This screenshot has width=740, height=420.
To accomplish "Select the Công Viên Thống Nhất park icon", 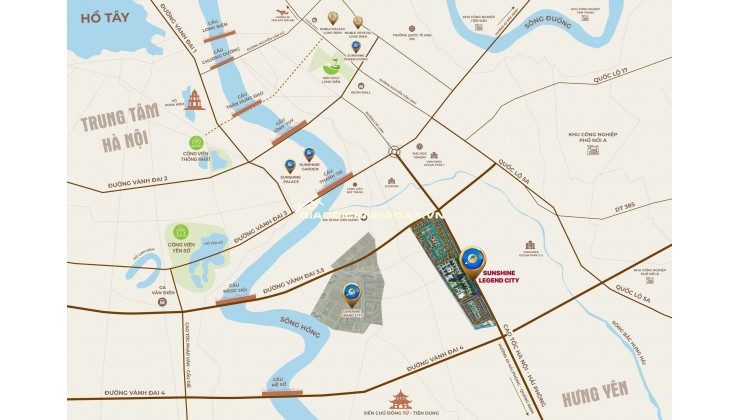I will point(195,142).
